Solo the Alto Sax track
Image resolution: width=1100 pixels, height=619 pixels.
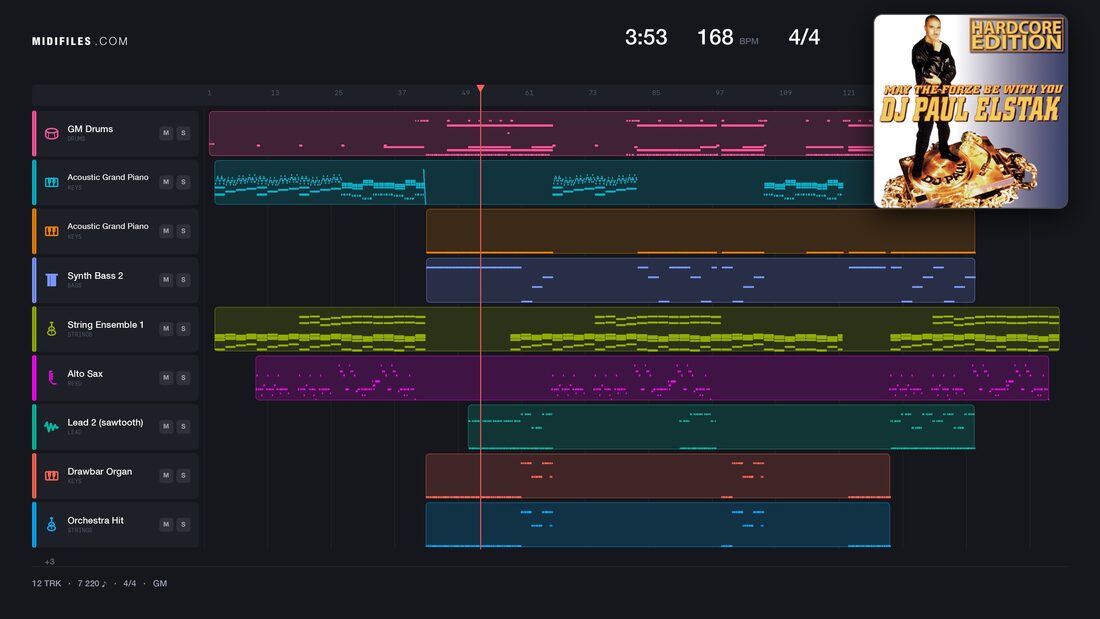click(183, 378)
